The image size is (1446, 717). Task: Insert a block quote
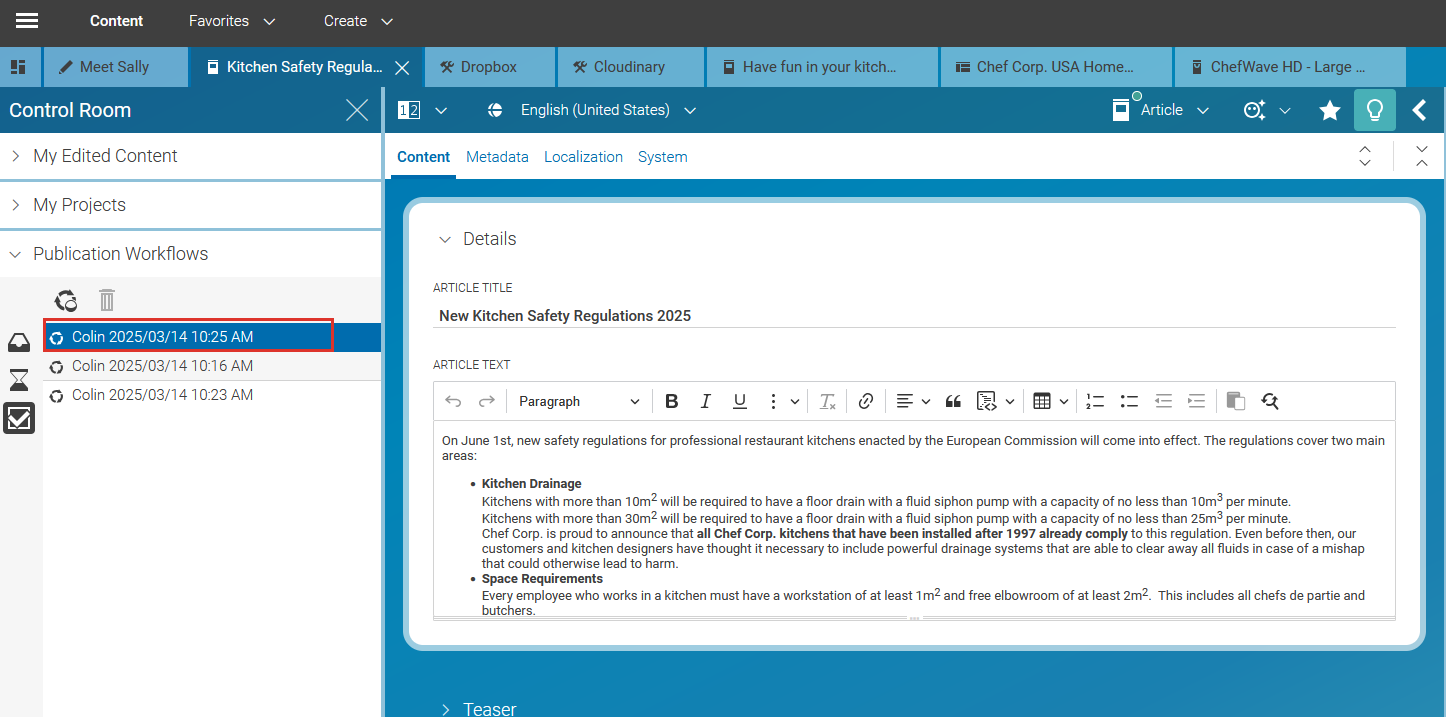pyautogui.click(x=953, y=401)
